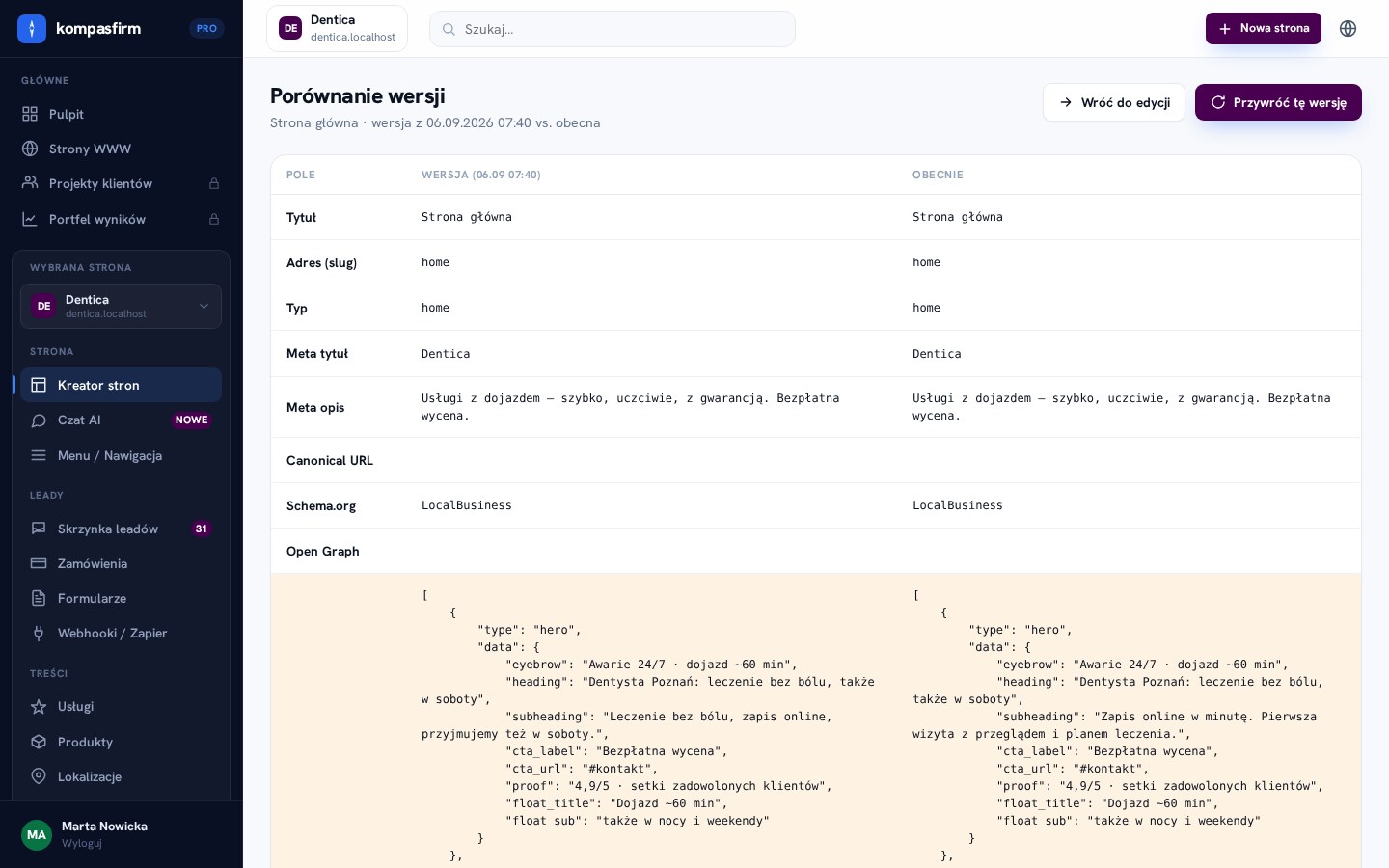The height and width of the screenshot is (868, 1389).
Task: Click the magnifier icon in the search field
Action: pyautogui.click(x=449, y=29)
